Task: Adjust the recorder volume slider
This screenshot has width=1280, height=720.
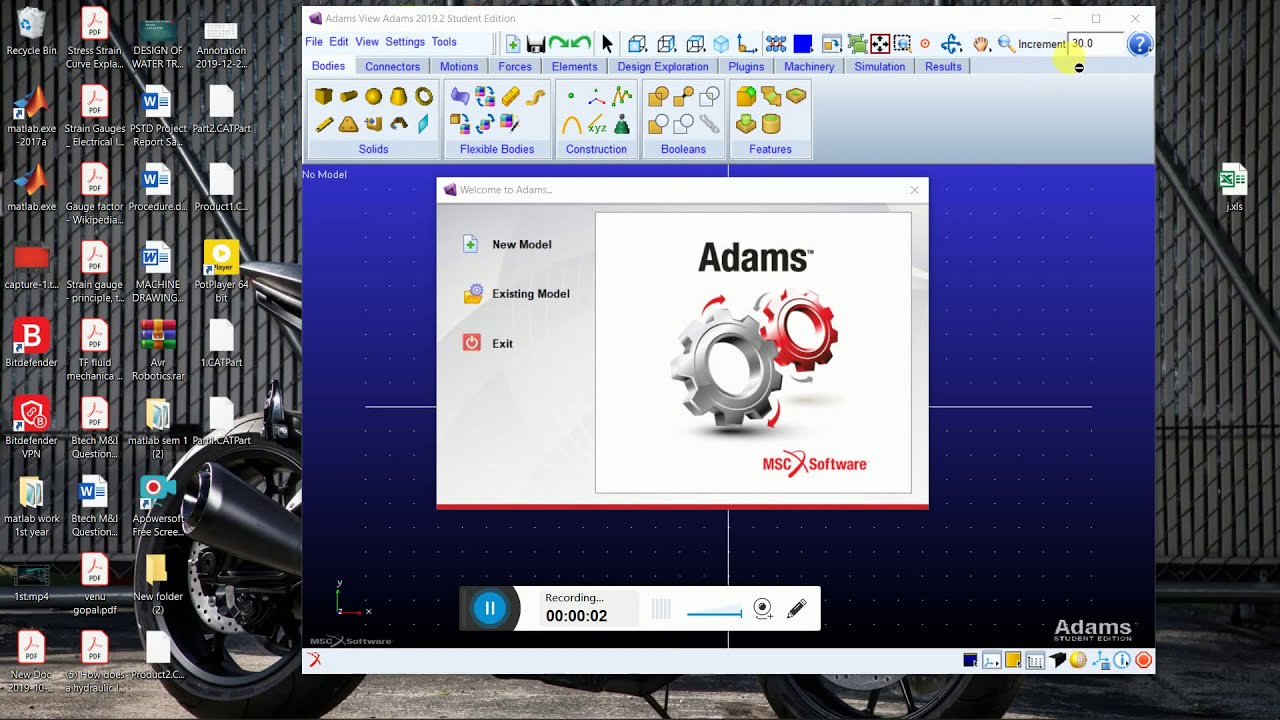Action: [x=714, y=612]
